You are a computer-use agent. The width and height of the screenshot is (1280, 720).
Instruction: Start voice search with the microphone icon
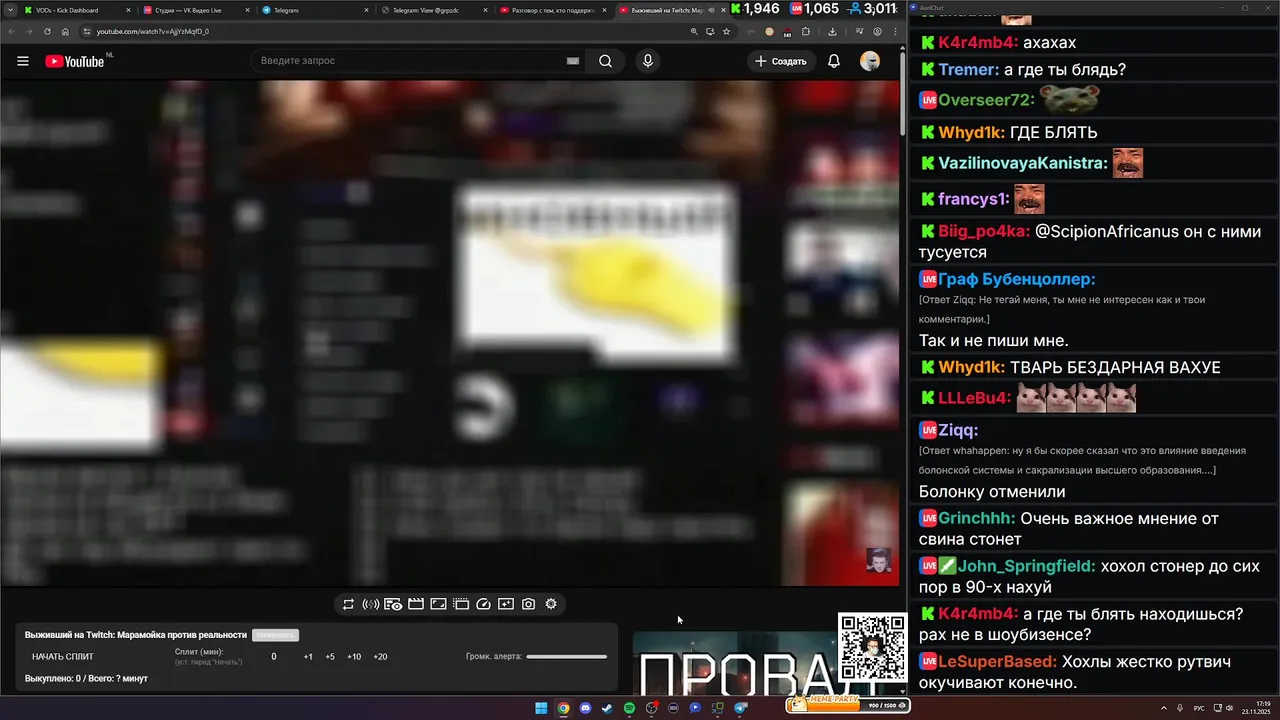(648, 61)
